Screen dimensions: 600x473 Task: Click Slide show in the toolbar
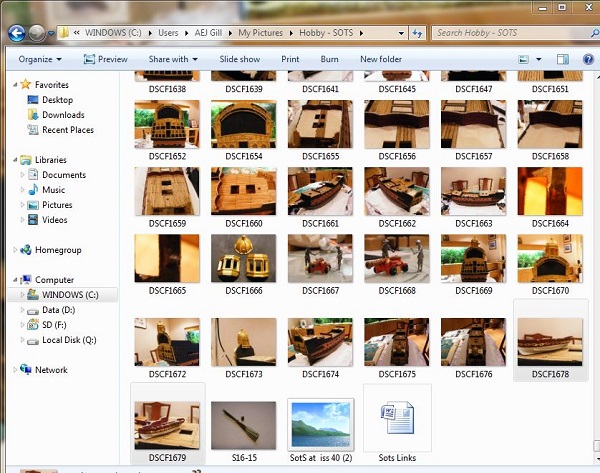pyautogui.click(x=240, y=59)
